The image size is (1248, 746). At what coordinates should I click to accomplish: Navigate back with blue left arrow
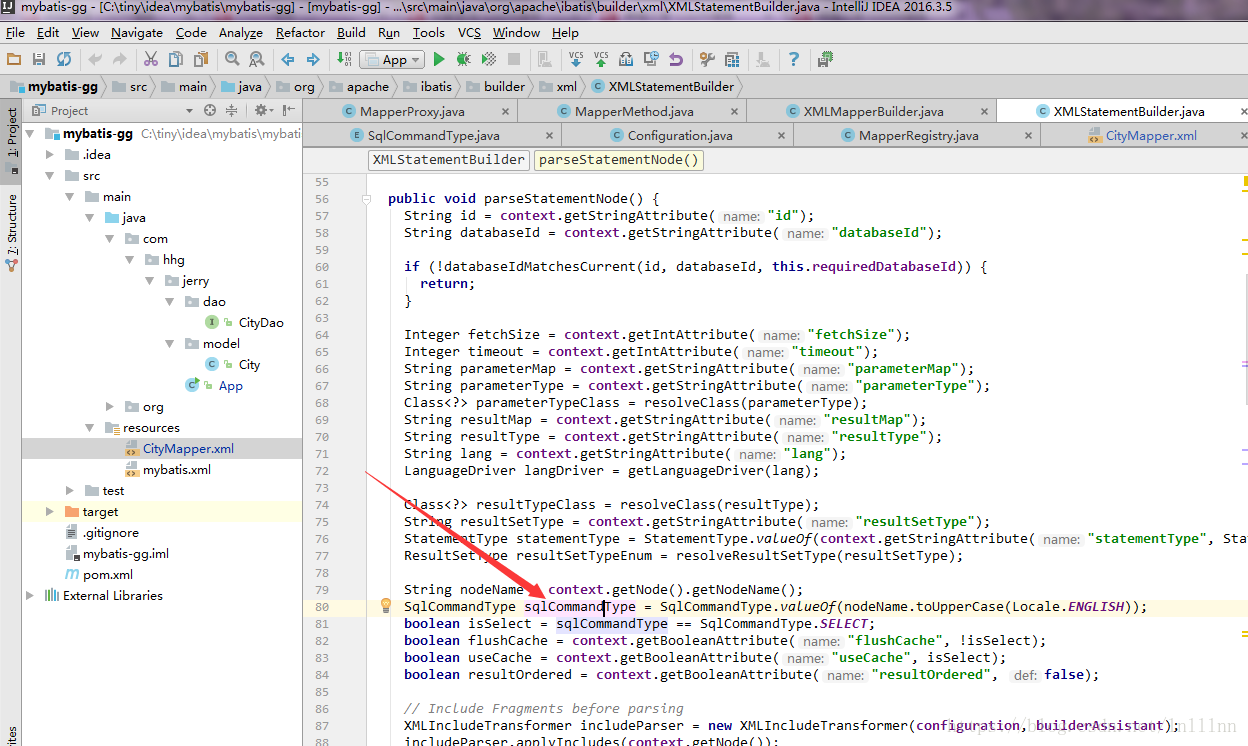pyautogui.click(x=288, y=60)
